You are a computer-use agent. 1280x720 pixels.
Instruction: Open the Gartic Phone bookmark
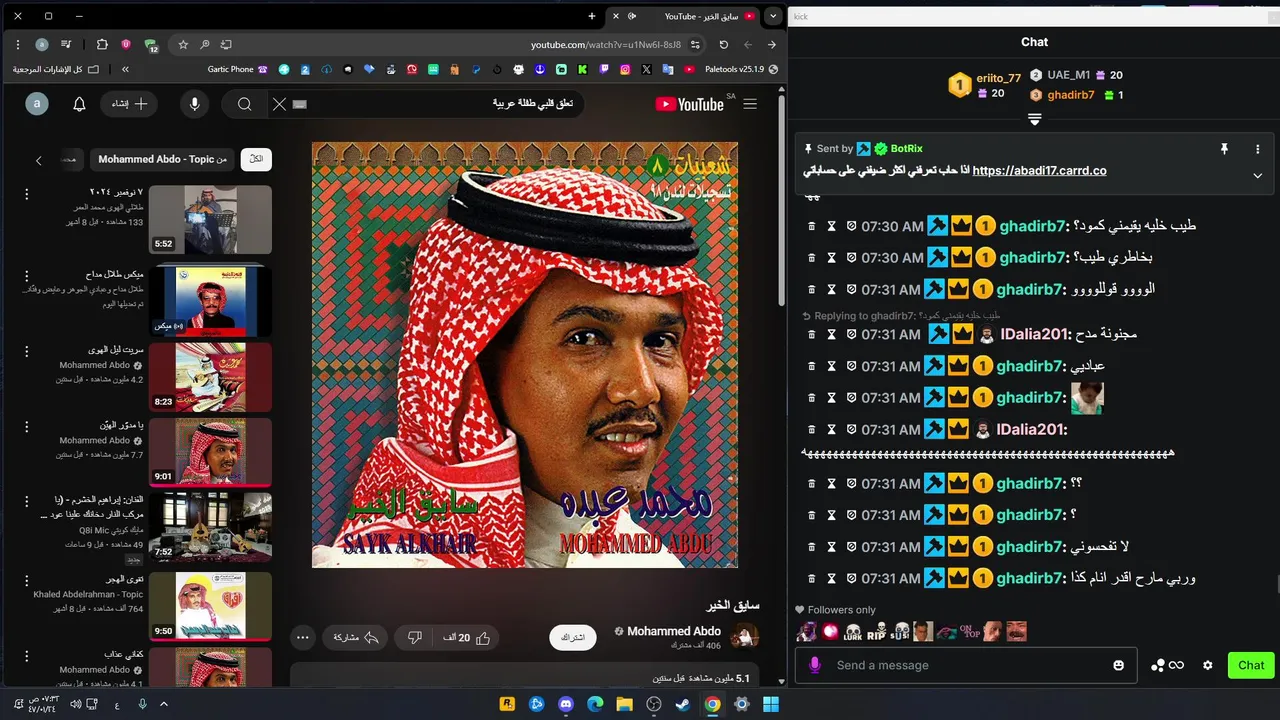coord(237,69)
